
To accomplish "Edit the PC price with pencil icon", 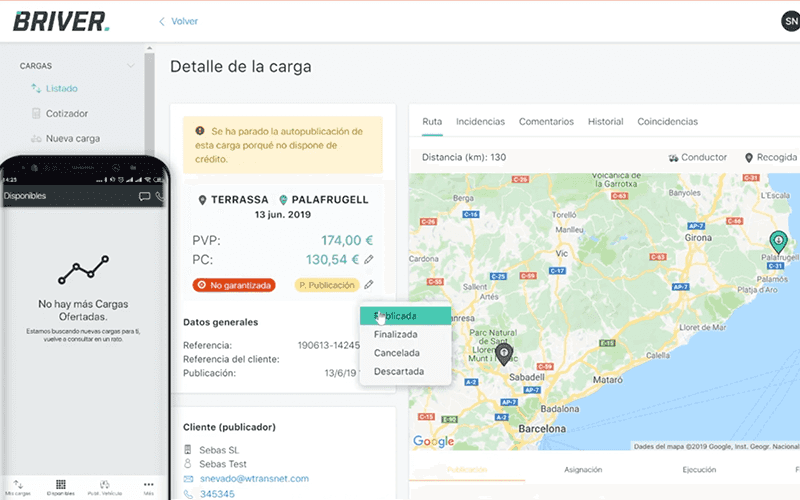I will point(369,260).
